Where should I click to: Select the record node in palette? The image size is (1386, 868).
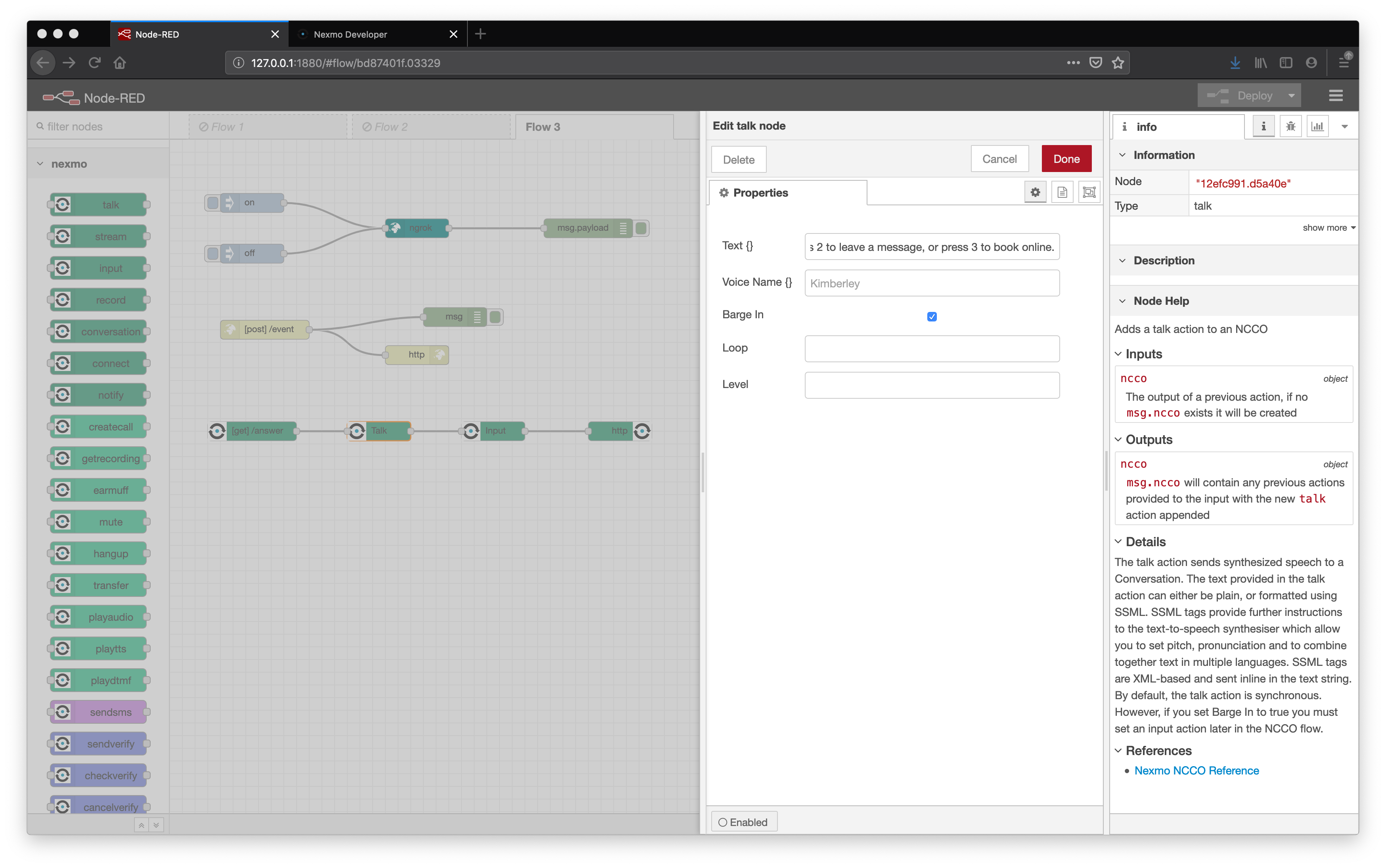click(98, 300)
